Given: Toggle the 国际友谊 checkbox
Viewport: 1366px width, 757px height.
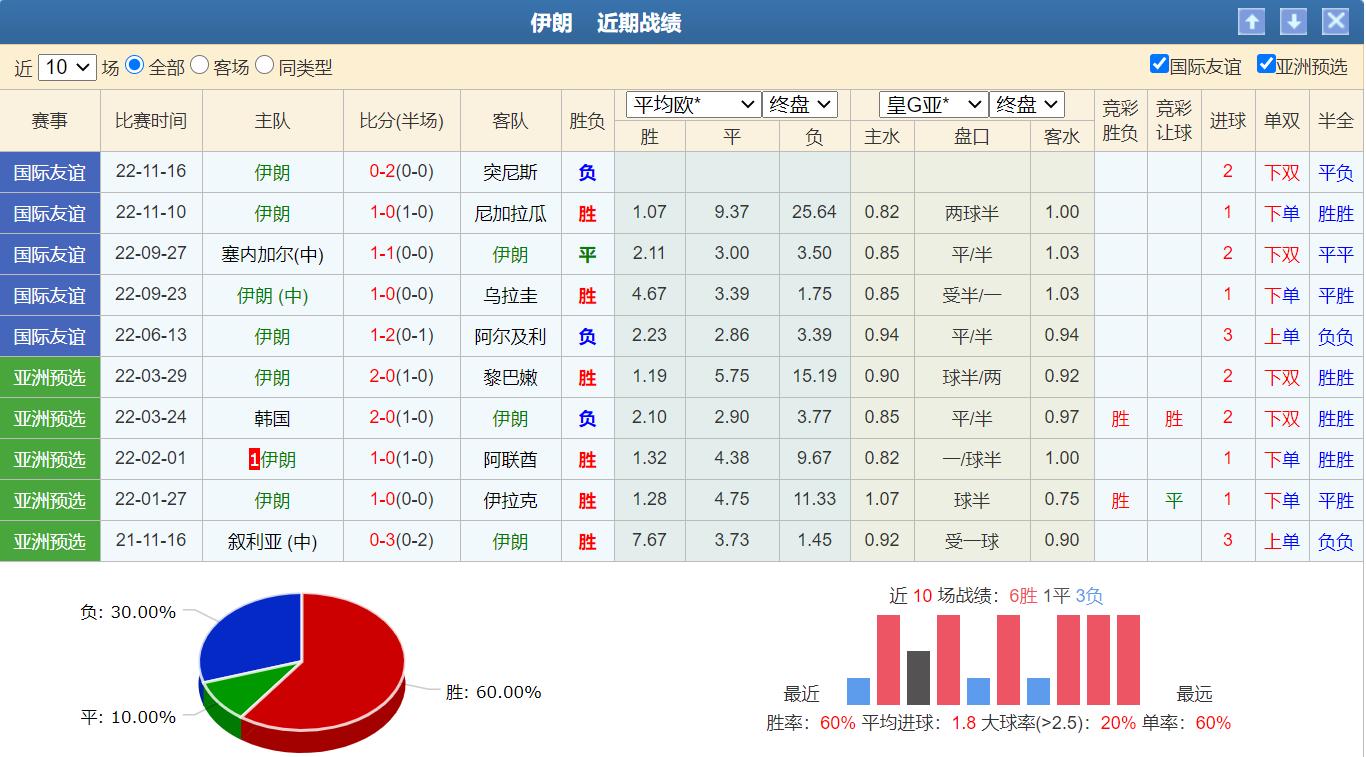Looking at the screenshot, I should click(x=1160, y=64).
